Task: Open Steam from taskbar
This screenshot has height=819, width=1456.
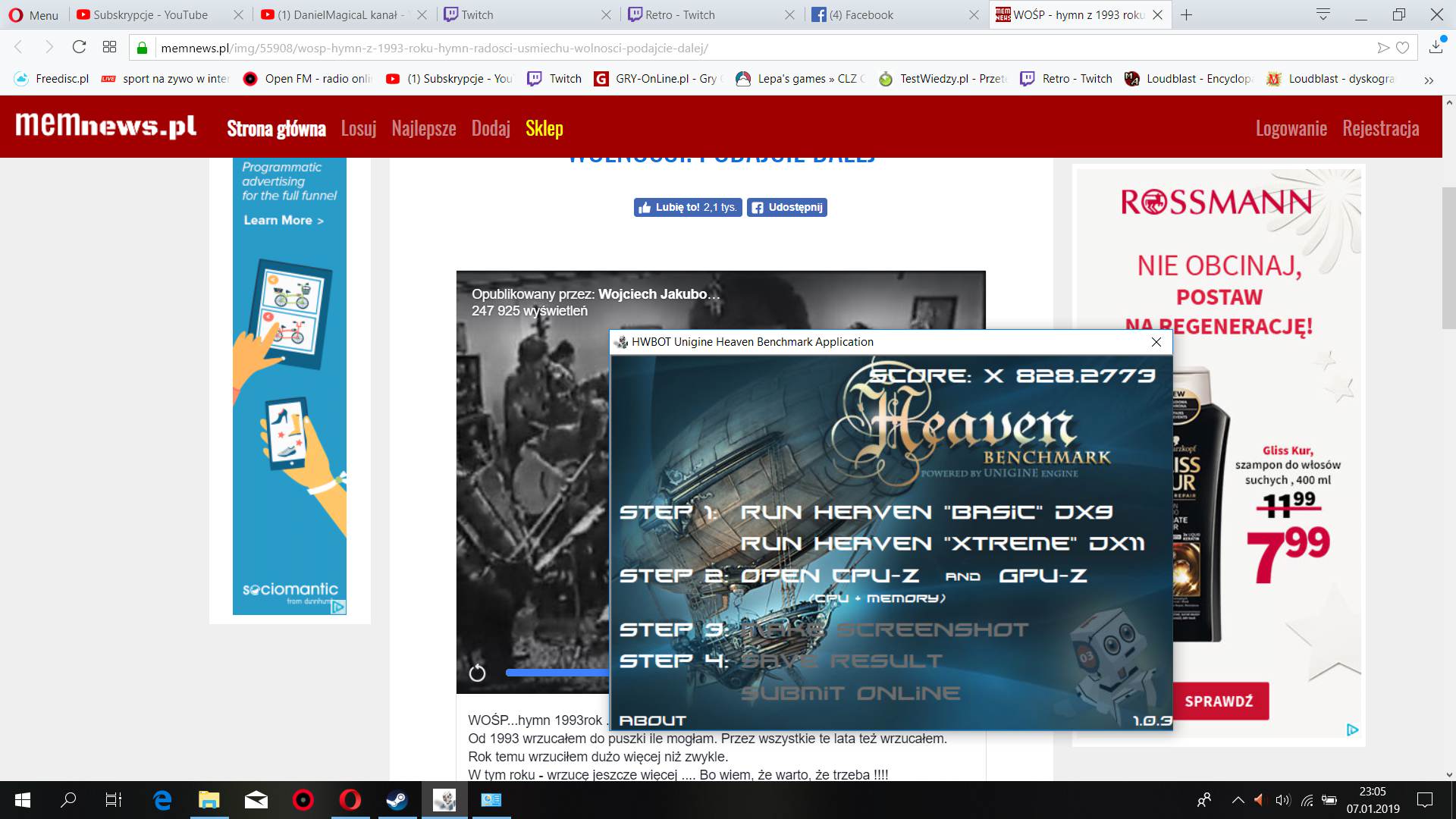Action: 397,800
